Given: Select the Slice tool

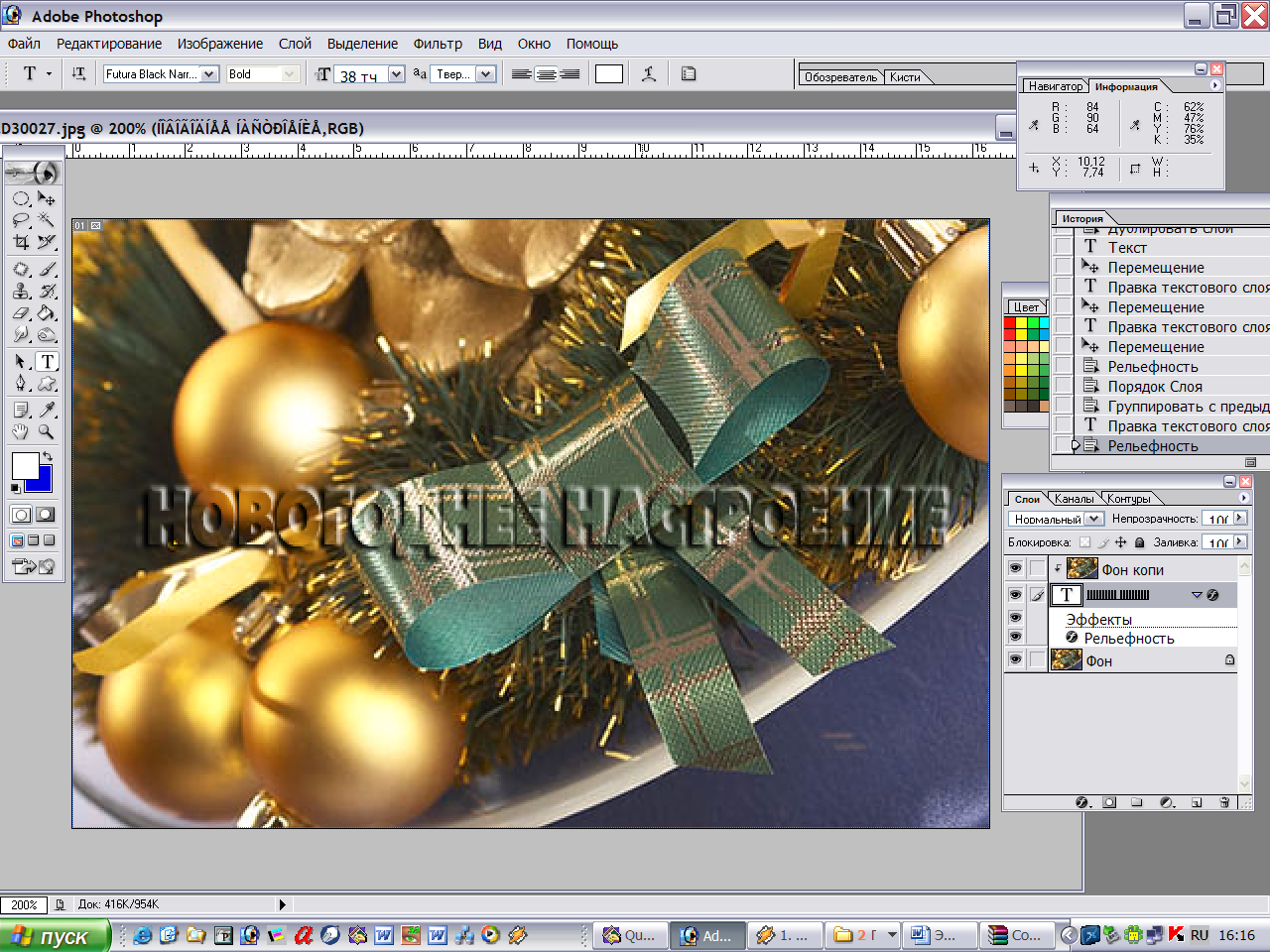Looking at the screenshot, I should point(47,242).
